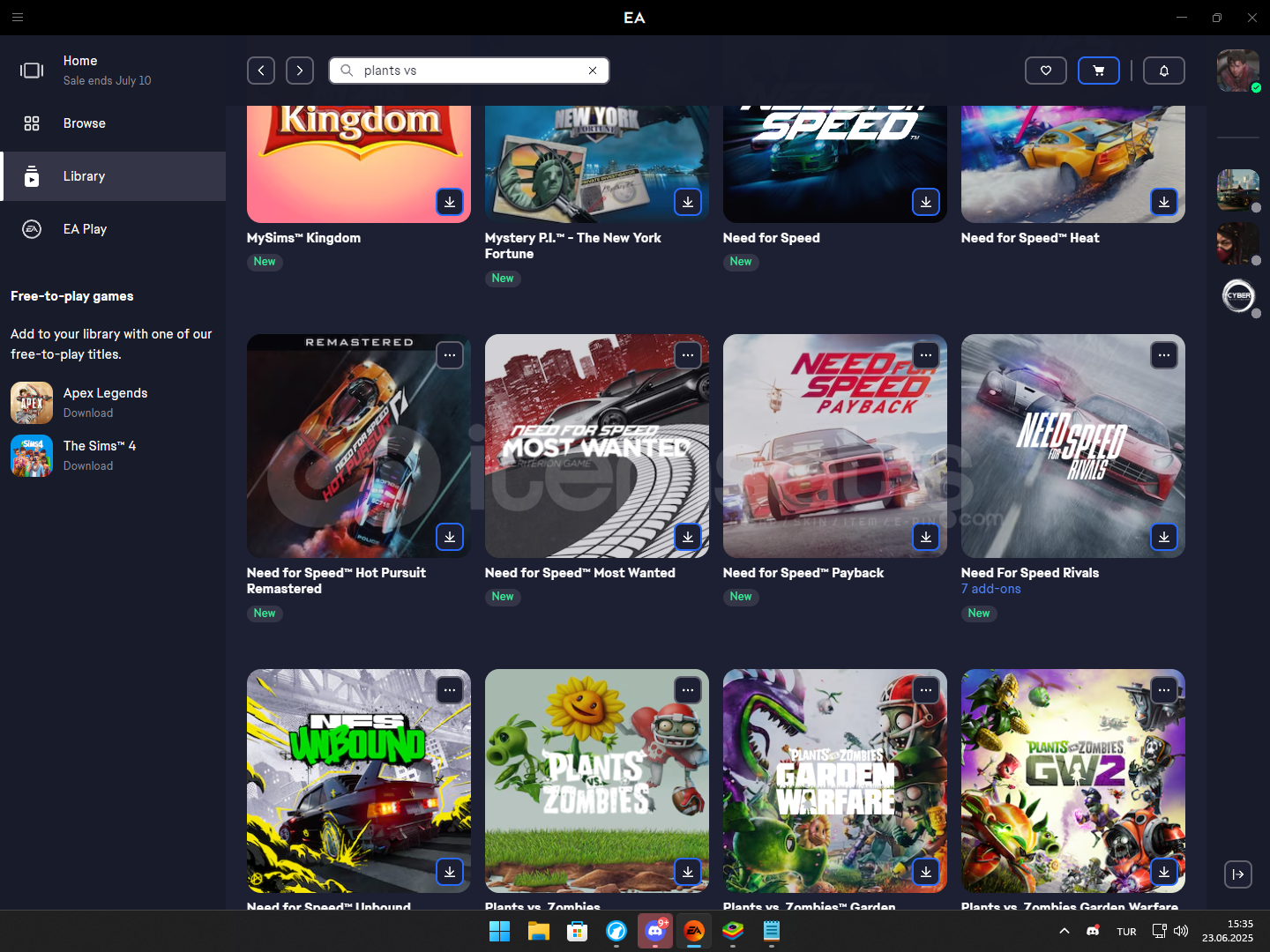This screenshot has width=1270, height=952.
Task: Open options for Need for Speed Payback
Action: pos(926,355)
